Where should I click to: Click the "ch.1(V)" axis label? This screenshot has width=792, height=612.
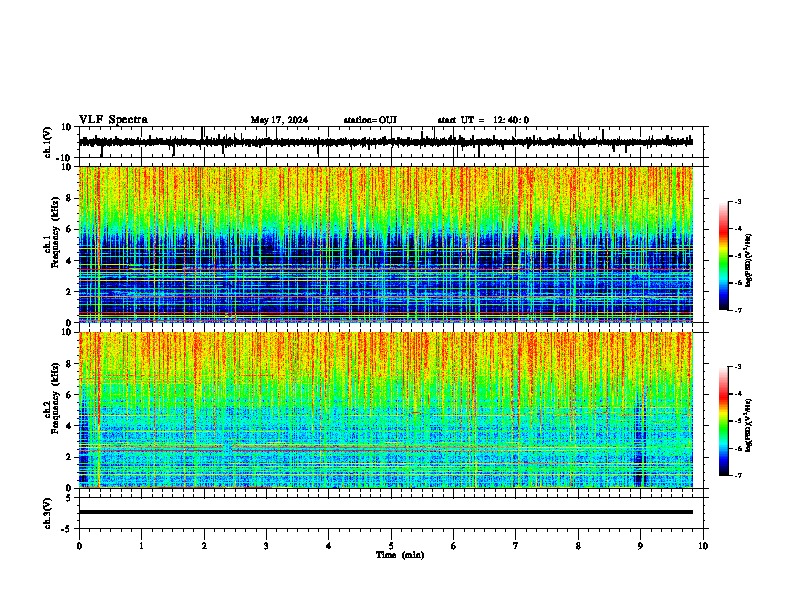click(48, 142)
